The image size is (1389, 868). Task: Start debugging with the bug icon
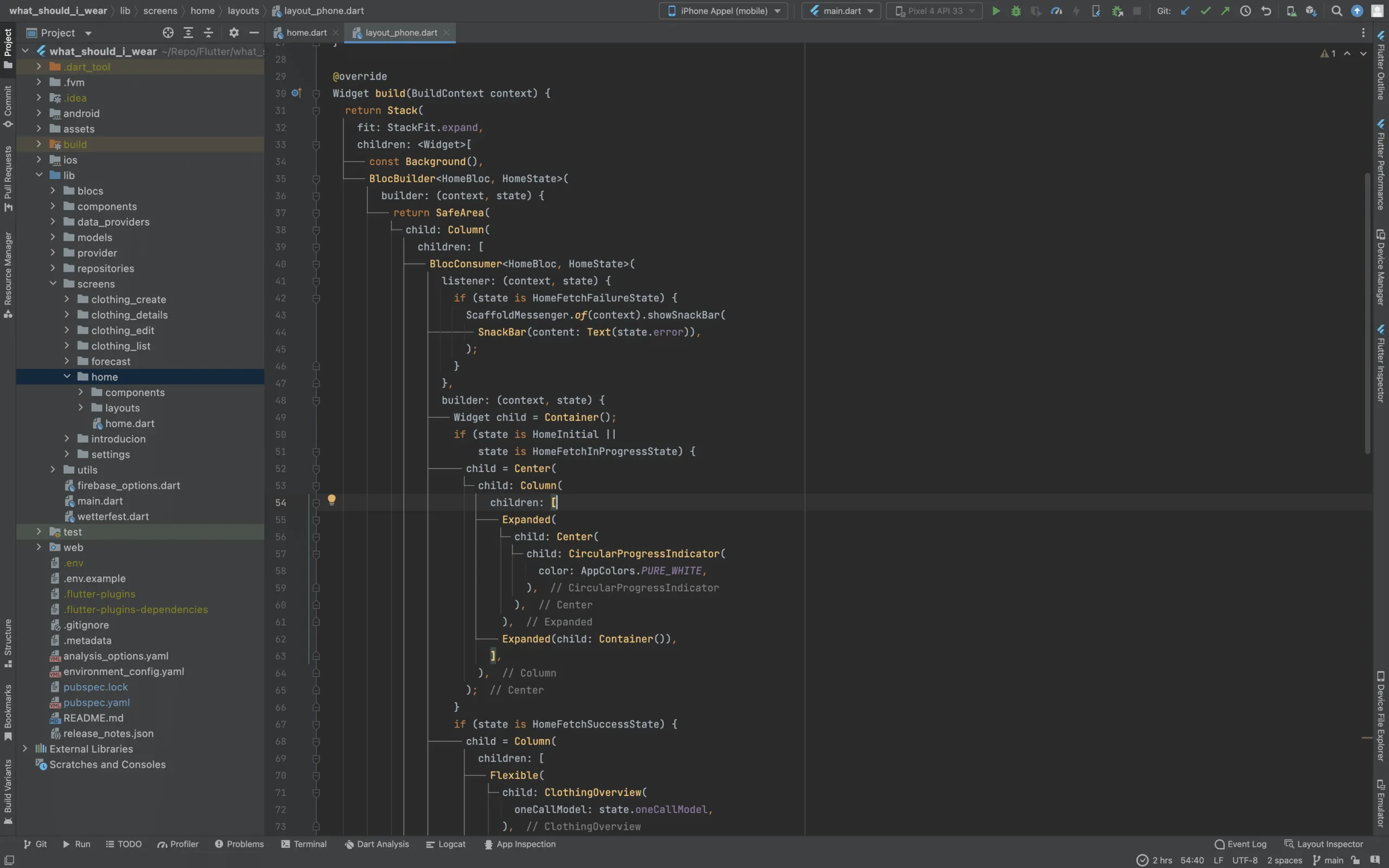[x=1016, y=11]
